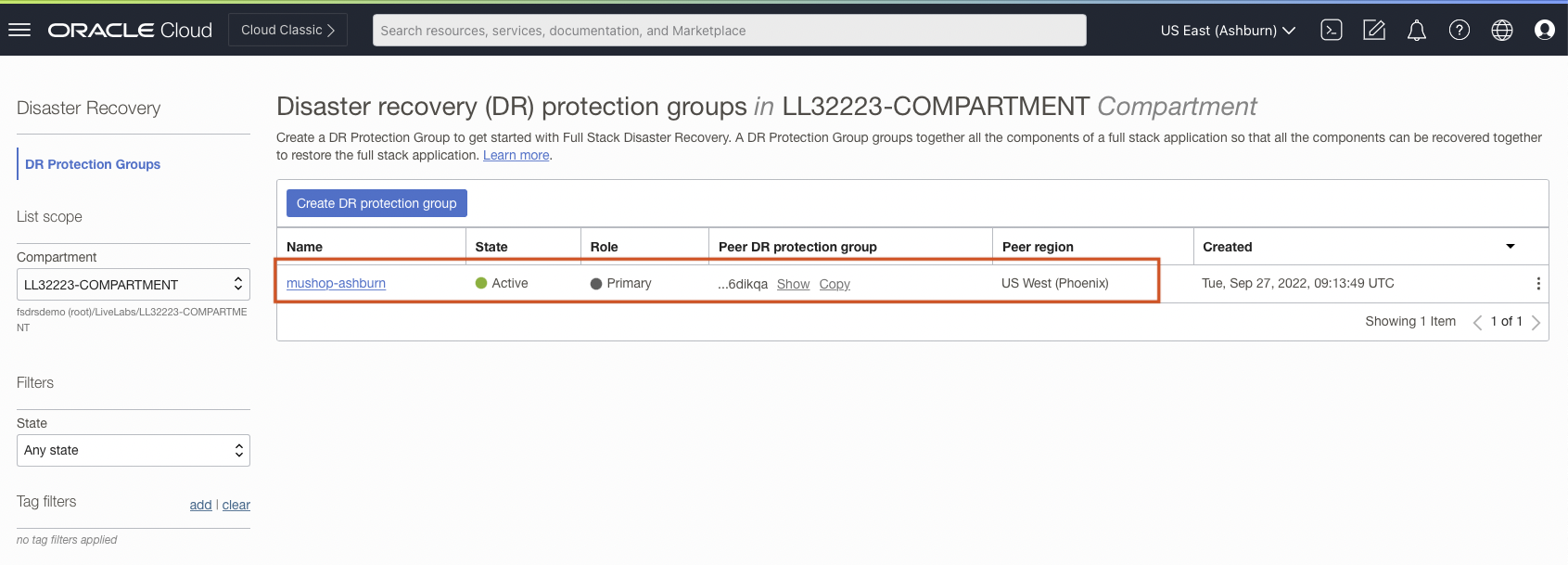1568x565 pixels.
Task: Open the language globe menu
Action: click(x=1501, y=31)
